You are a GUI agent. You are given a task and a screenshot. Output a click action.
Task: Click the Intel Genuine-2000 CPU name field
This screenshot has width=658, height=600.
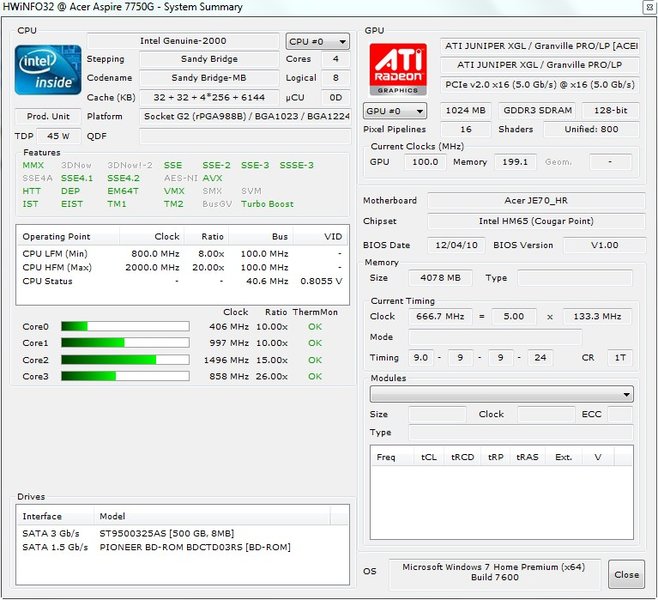[x=183, y=41]
